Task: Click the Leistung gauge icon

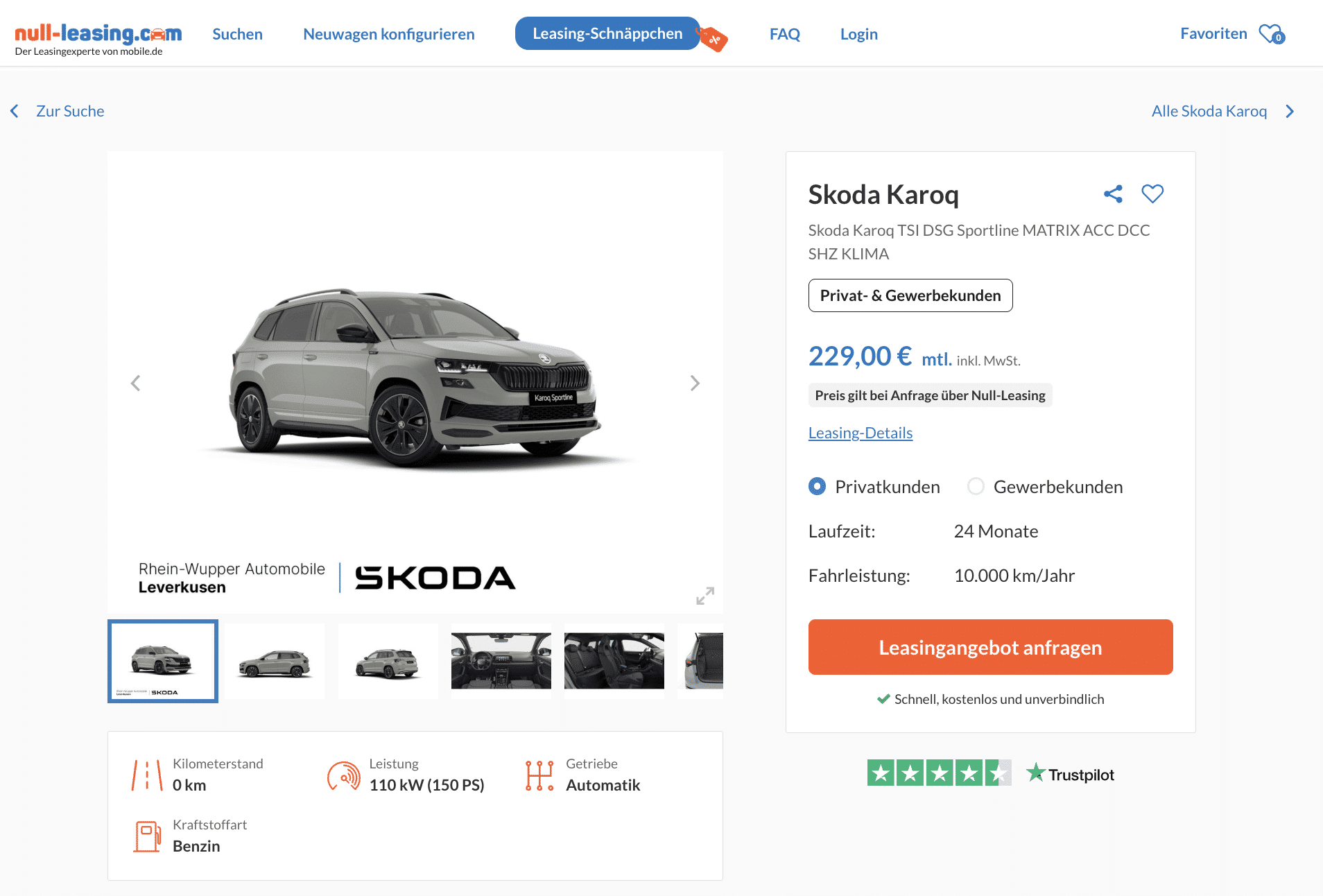Action: coord(344,776)
